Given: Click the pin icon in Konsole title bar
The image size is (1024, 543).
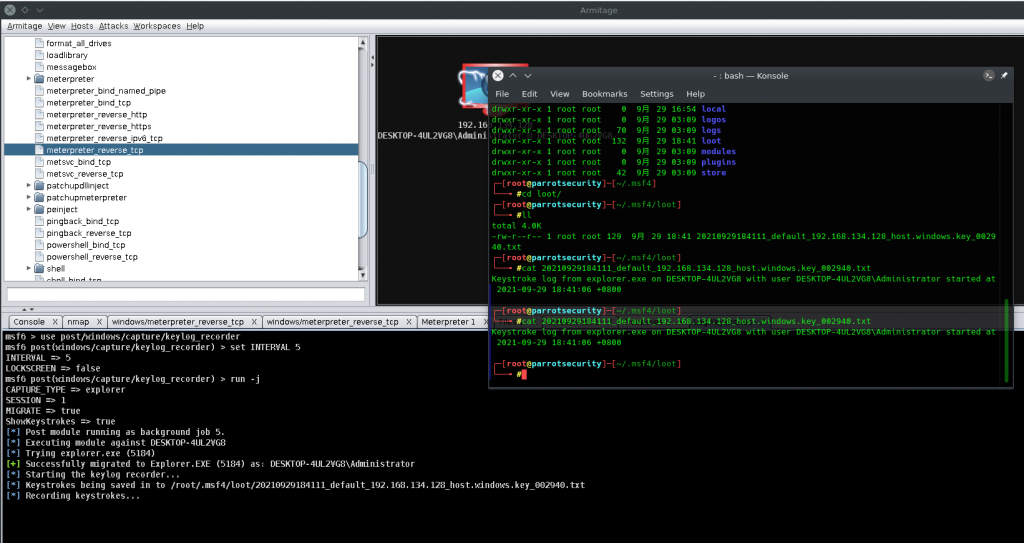Looking at the screenshot, I should (x=1004, y=76).
